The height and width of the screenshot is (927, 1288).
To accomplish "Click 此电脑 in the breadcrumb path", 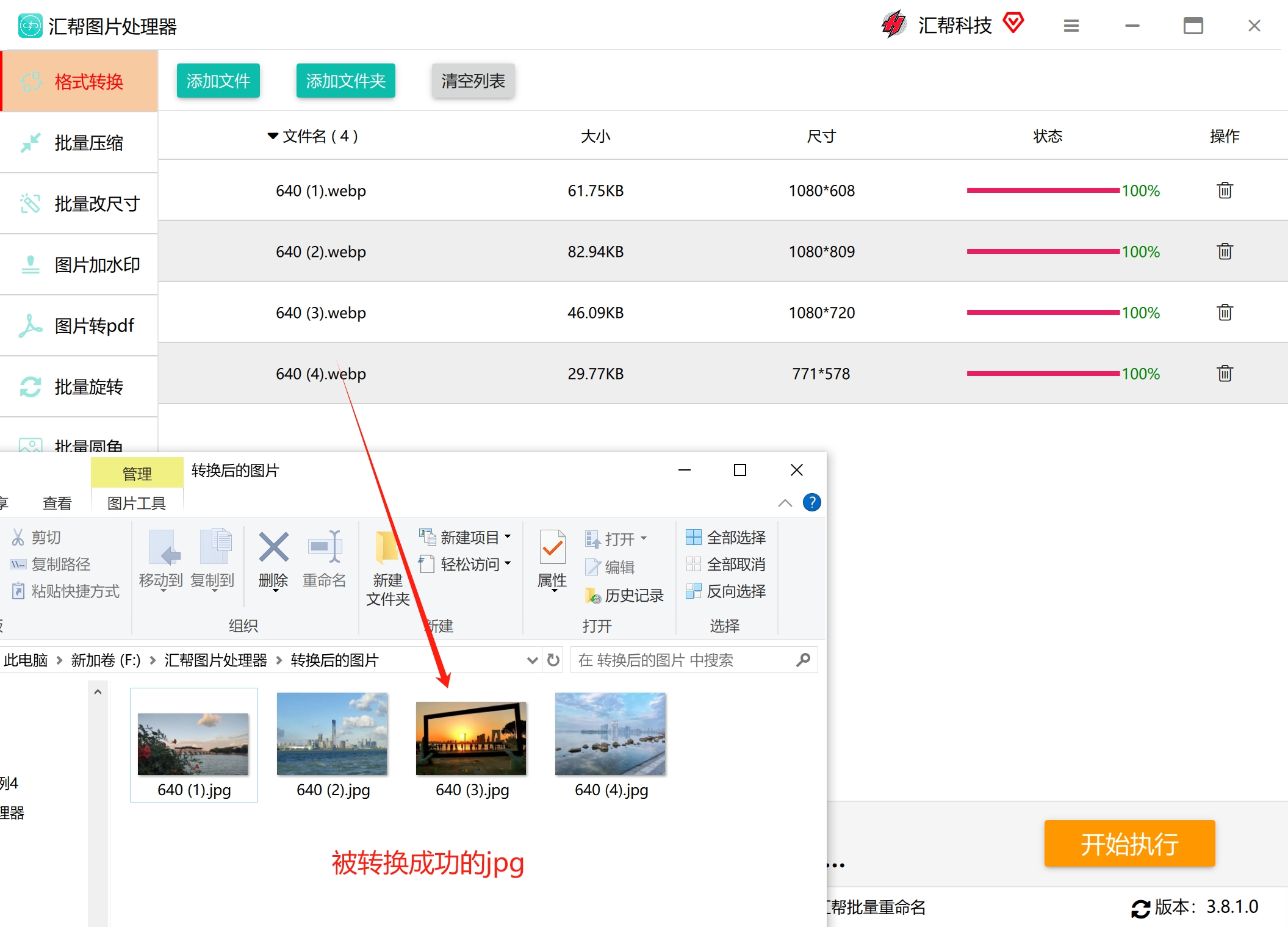I will tap(26, 660).
